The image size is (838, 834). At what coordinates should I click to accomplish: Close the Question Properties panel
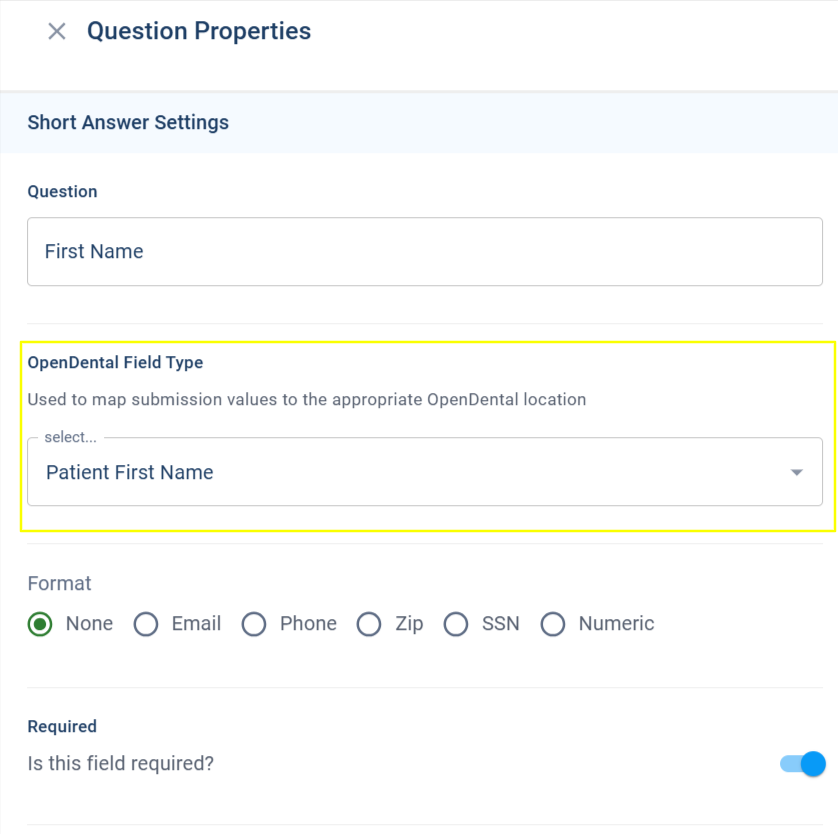click(x=57, y=31)
